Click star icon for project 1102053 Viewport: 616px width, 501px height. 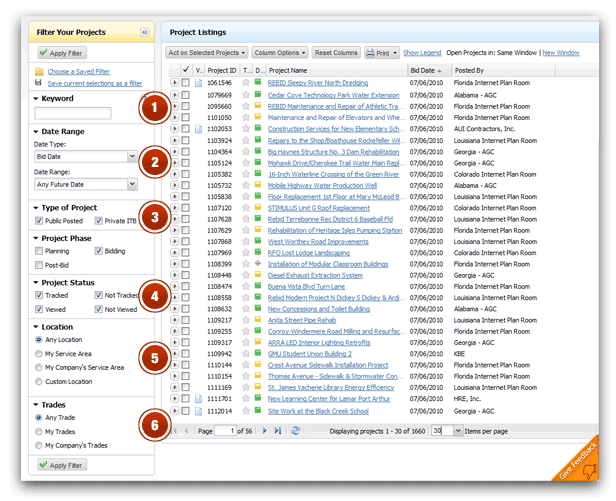(x=246, y=129)
